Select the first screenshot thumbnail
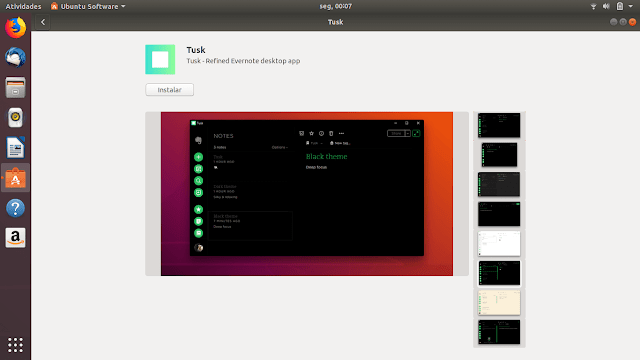The width and height of the screenshot is (640, 360). (x=499, y=125)
